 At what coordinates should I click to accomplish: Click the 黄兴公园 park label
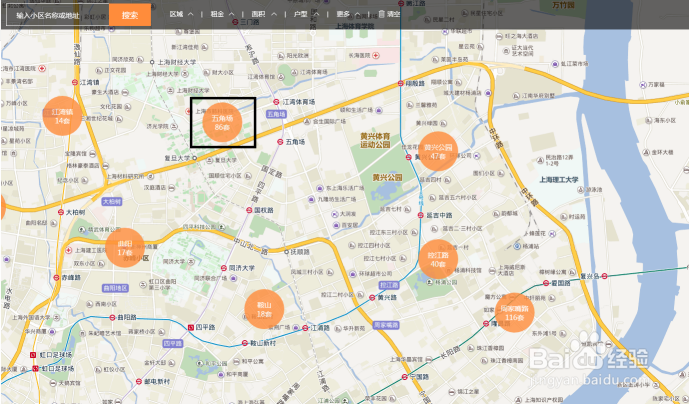click(387, 177)
